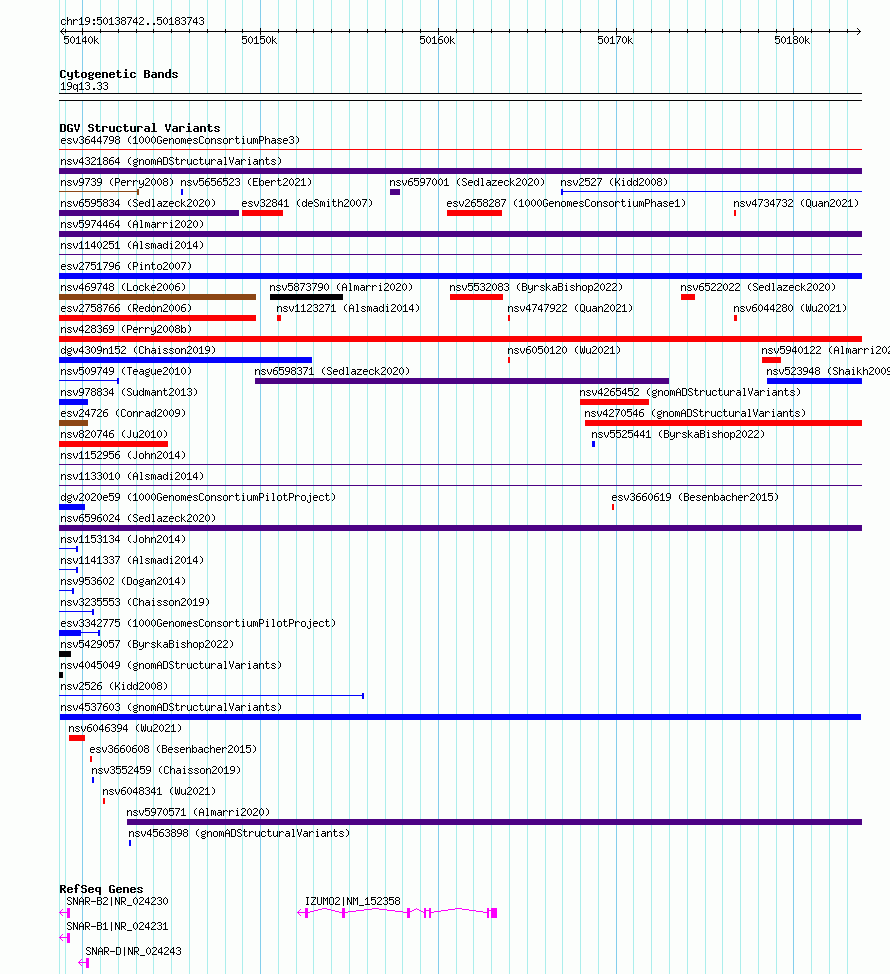Click the black nsv5429057 ByrskaBishop2022 bar

[x=65, y=654]
